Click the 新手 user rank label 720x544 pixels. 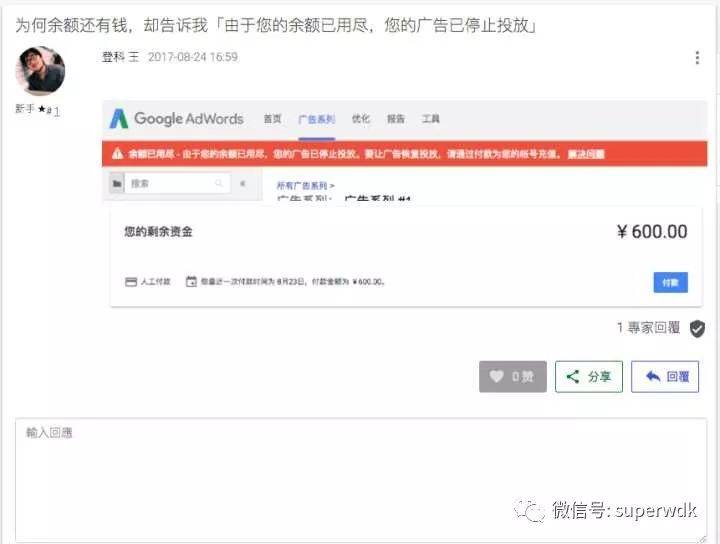pos(25,108)
